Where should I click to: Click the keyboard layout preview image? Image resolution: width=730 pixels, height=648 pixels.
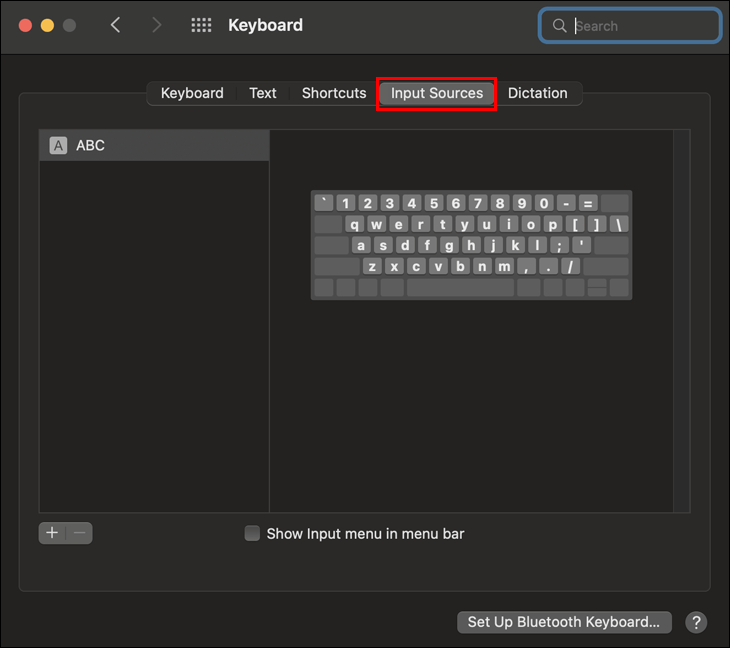471,246
